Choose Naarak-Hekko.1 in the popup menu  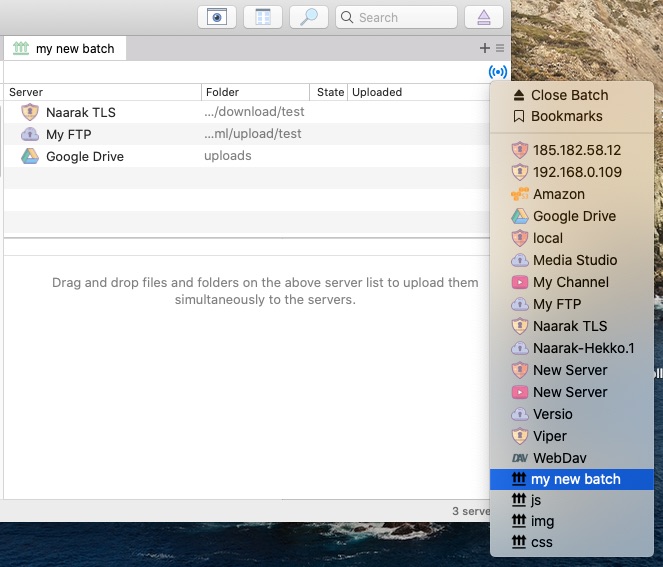[572, 348]
